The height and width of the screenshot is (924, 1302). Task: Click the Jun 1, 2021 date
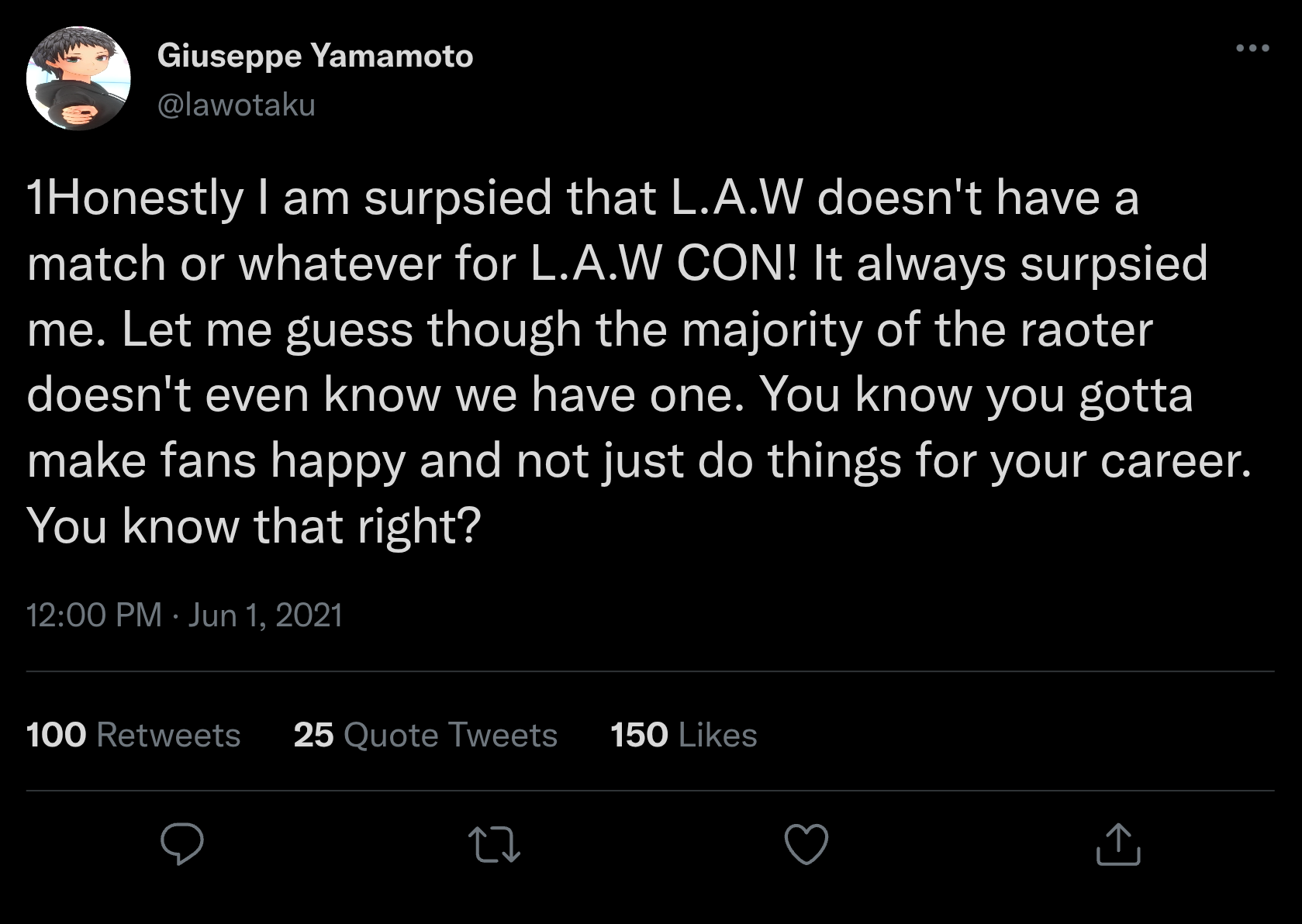(265, 615)
